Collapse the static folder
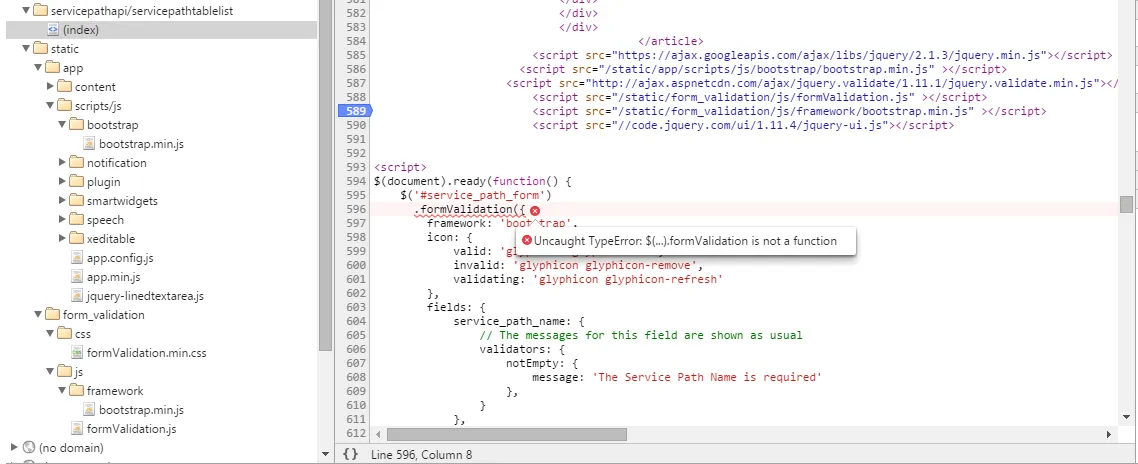 pos(26,49)
